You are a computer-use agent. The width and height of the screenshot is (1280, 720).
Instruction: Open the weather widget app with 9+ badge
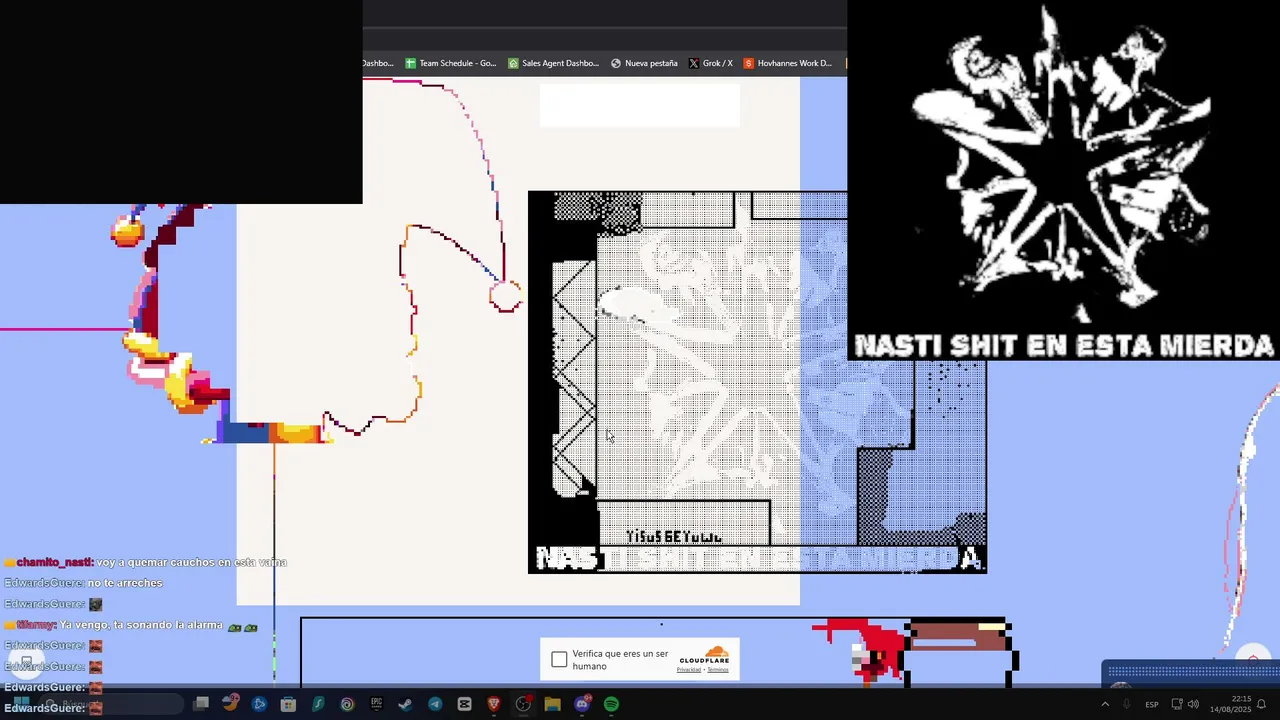231,704
